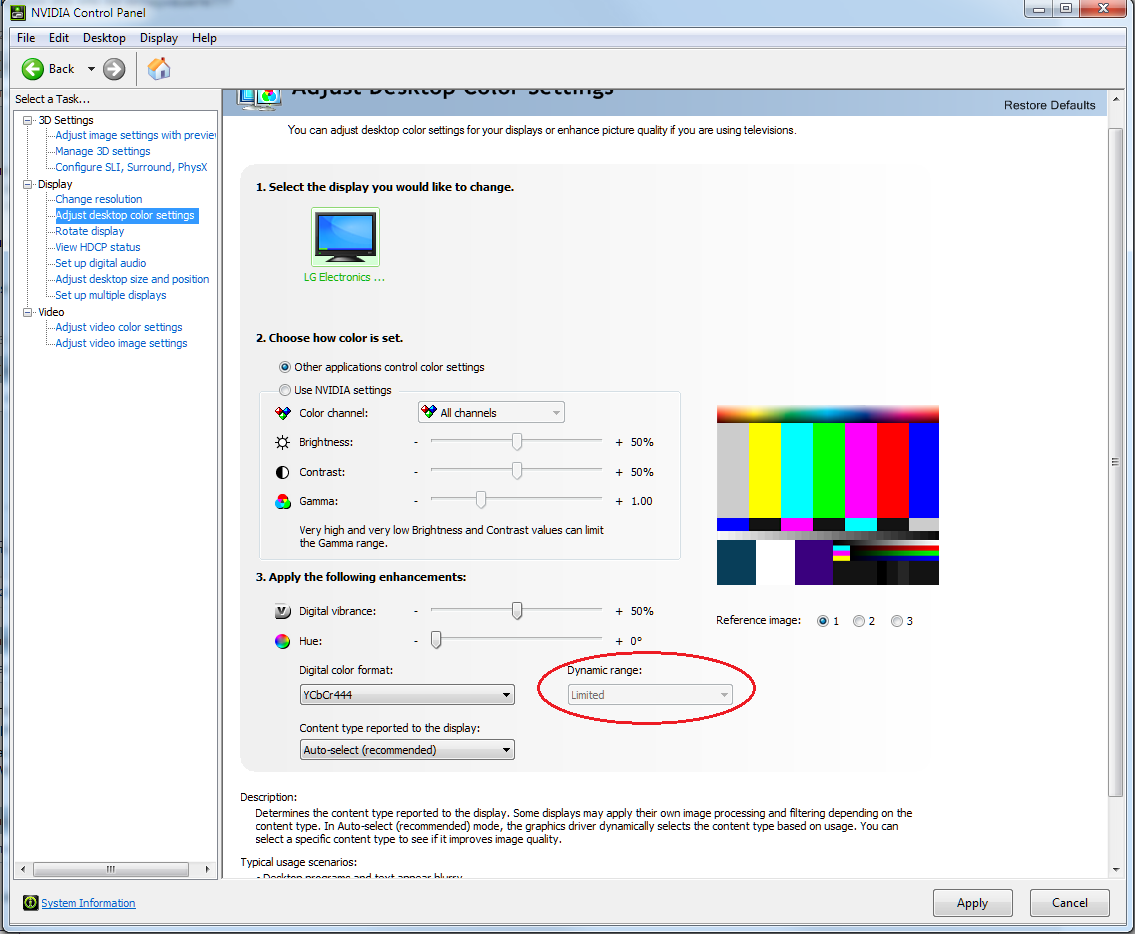Click the Gamma slider handle
The height and width of the screenshot is (934, 1135).
481,500
